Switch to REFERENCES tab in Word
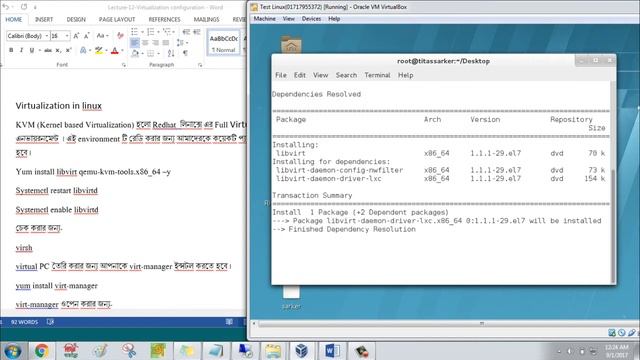Screen dimensions: 640x360 tap(164, 20)
